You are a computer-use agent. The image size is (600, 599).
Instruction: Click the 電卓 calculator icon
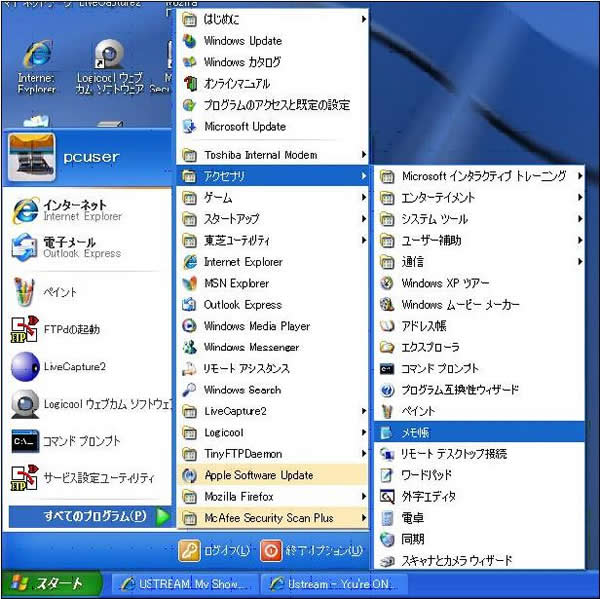387,518
